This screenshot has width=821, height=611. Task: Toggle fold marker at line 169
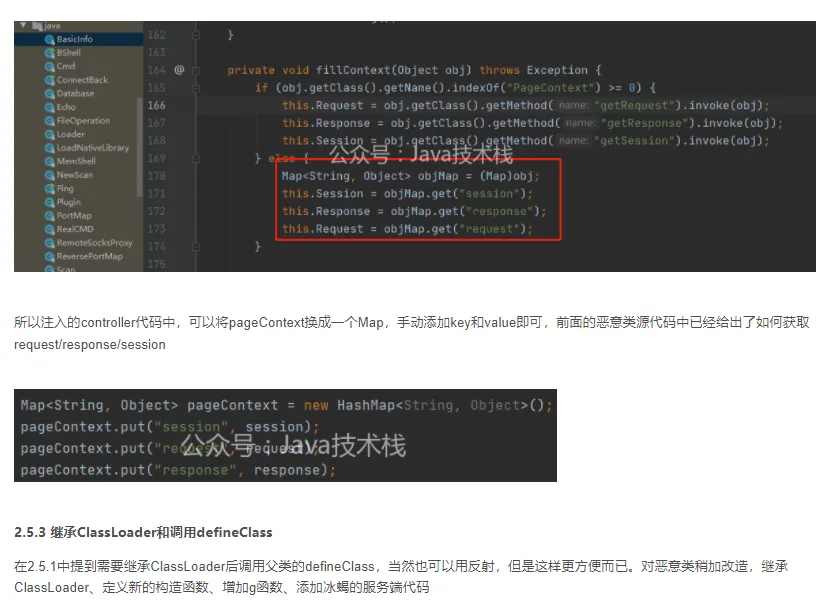[x=196, y=158]
